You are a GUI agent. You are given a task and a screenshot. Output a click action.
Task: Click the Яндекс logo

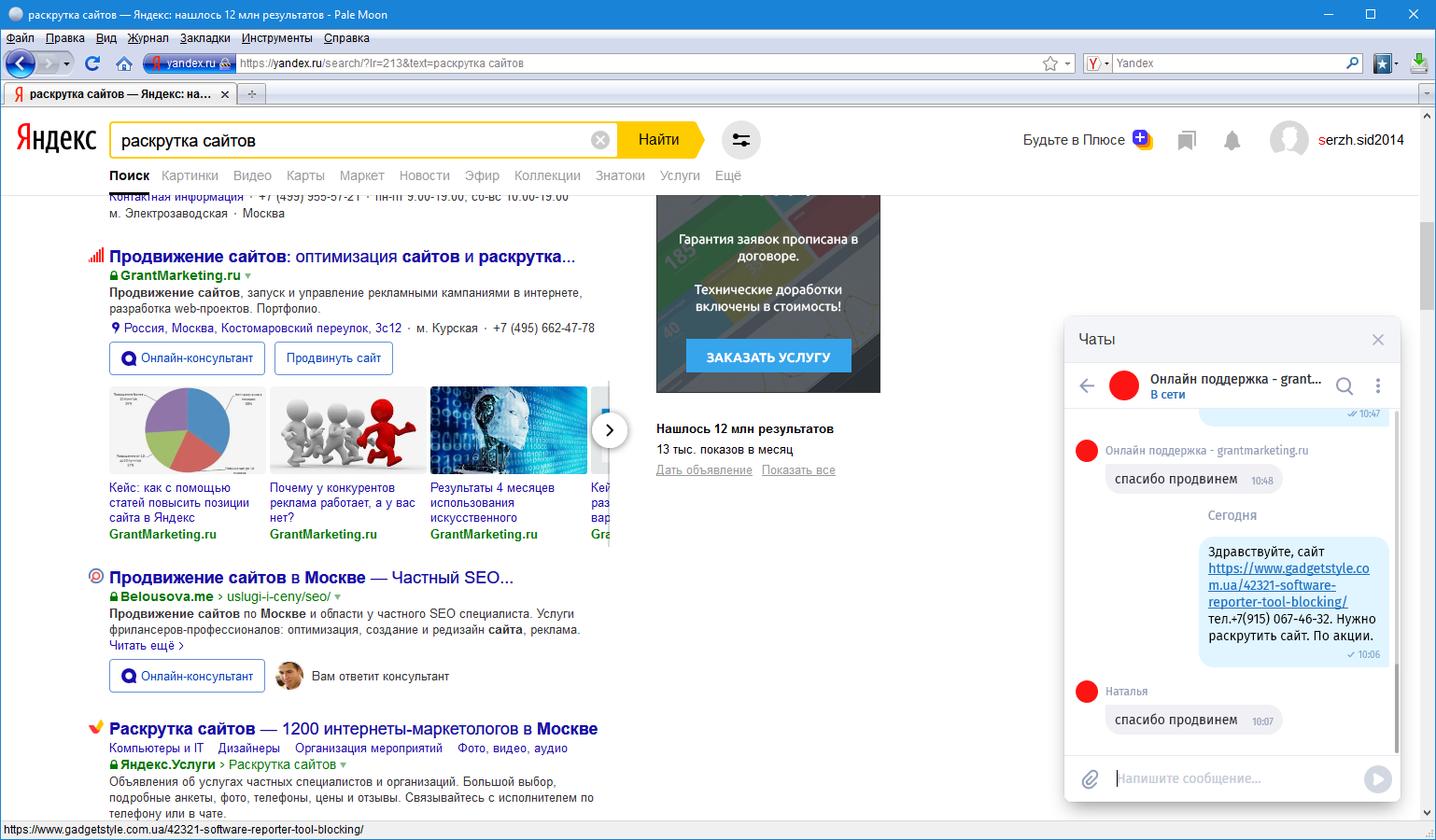click(56, 139)
